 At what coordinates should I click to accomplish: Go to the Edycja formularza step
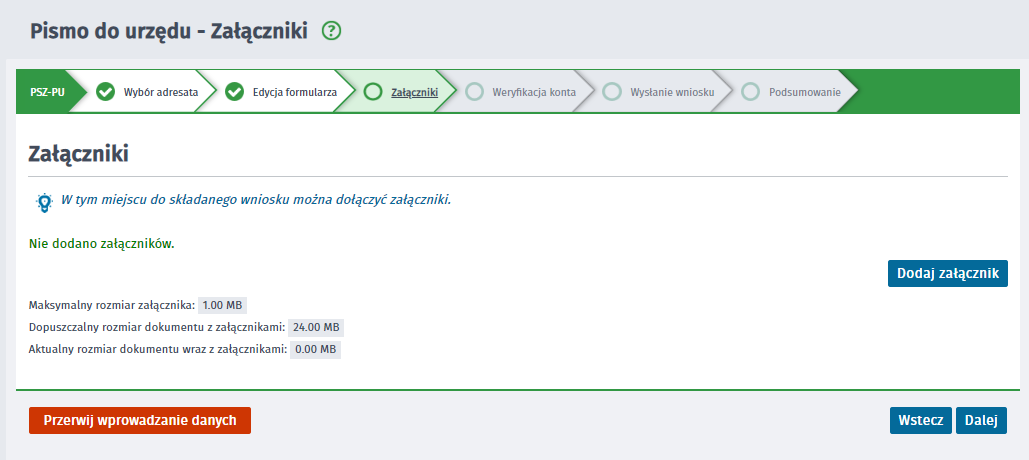295,93
